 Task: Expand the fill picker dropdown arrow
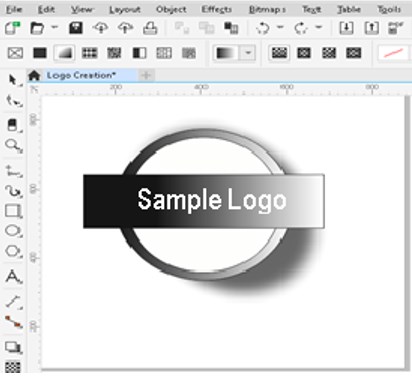coord(248,53)
